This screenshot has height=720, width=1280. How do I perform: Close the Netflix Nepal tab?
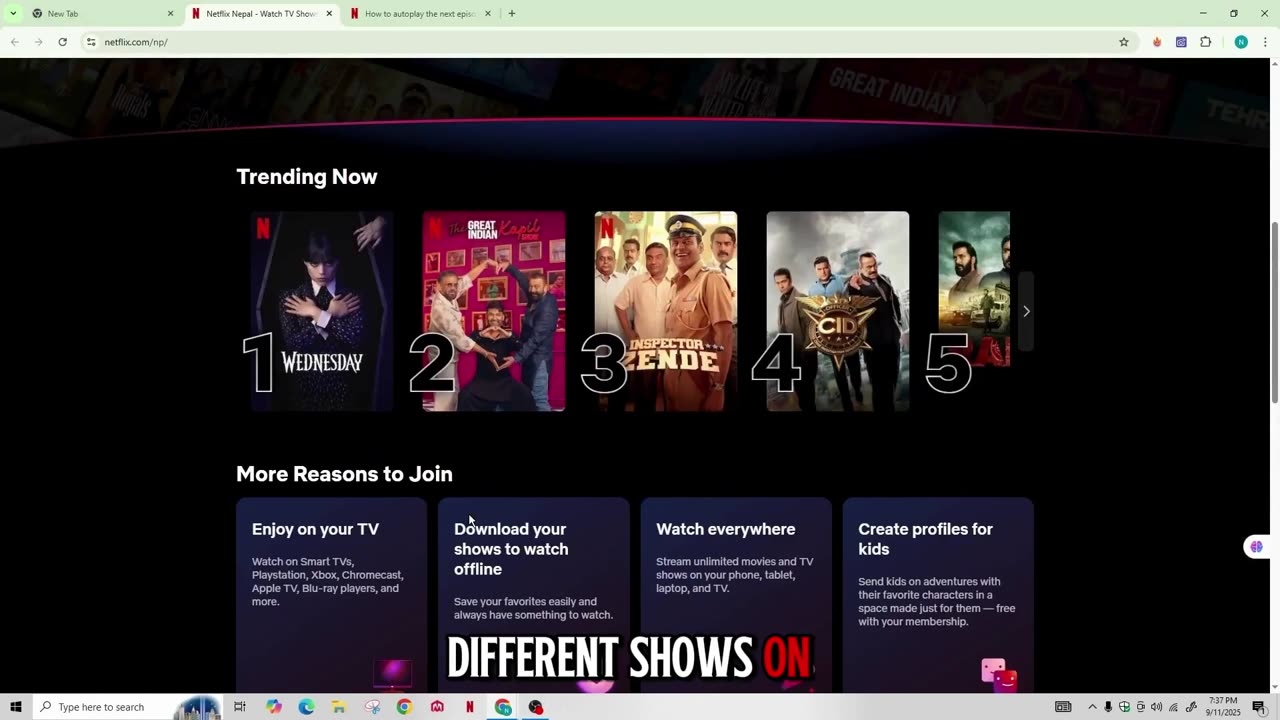pos(329,13)
